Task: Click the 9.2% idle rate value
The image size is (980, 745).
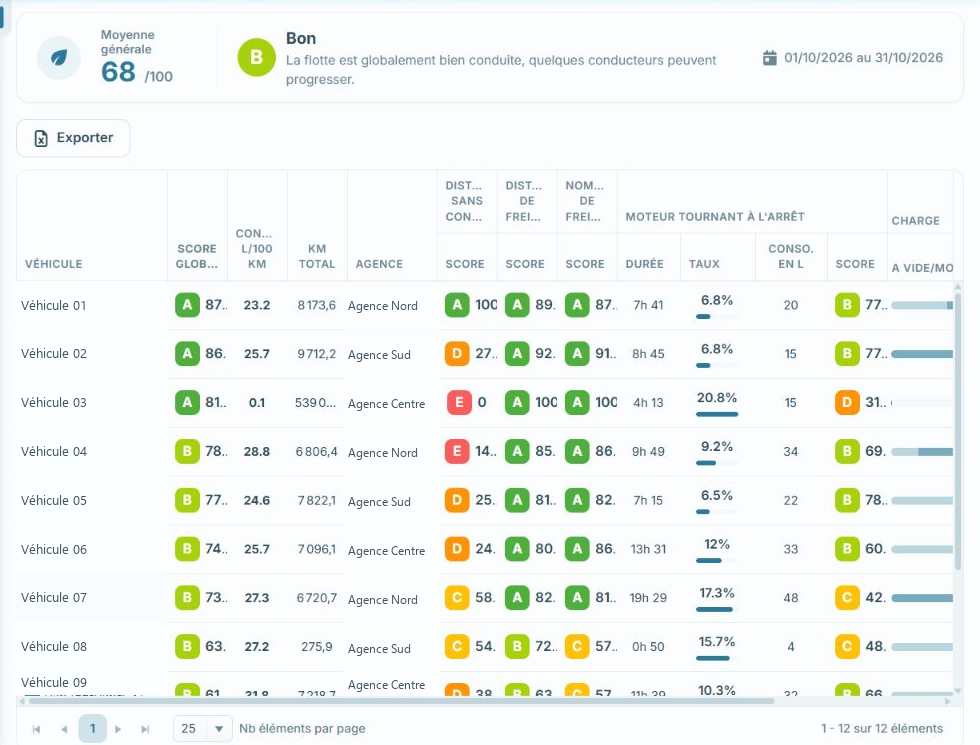Action: [717, 446]
